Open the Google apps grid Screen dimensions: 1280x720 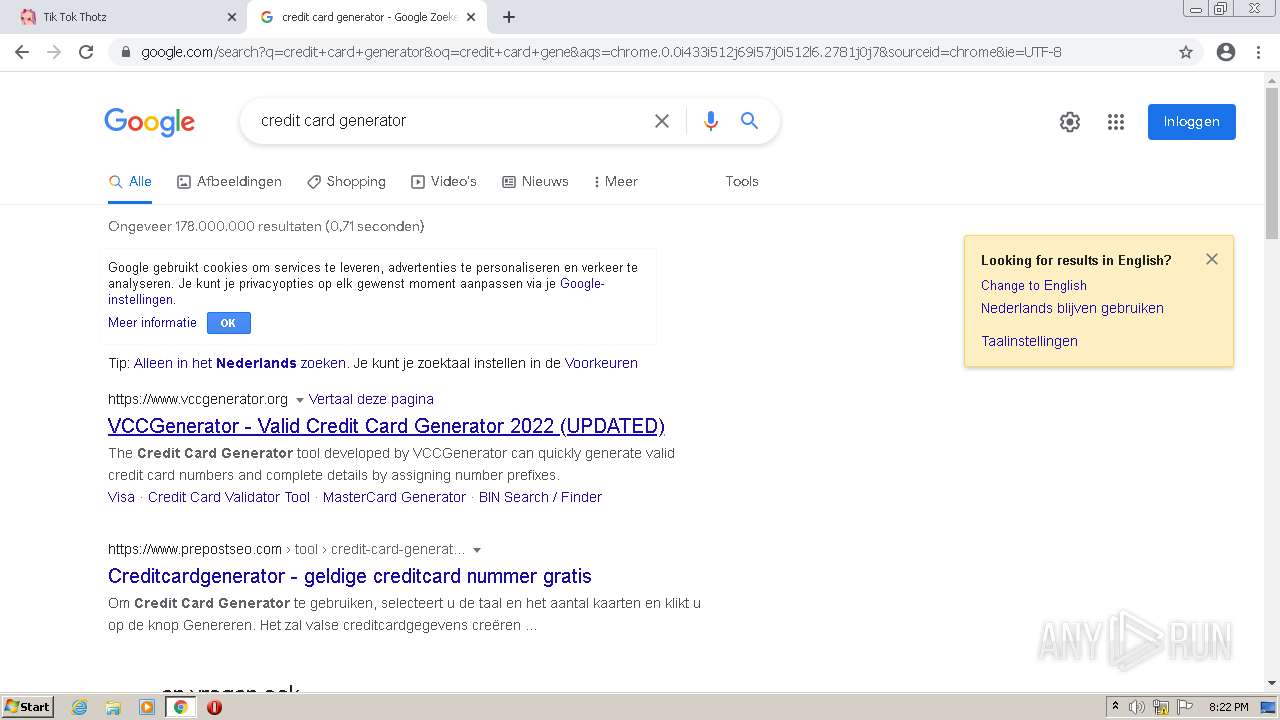click(1116, 122)
